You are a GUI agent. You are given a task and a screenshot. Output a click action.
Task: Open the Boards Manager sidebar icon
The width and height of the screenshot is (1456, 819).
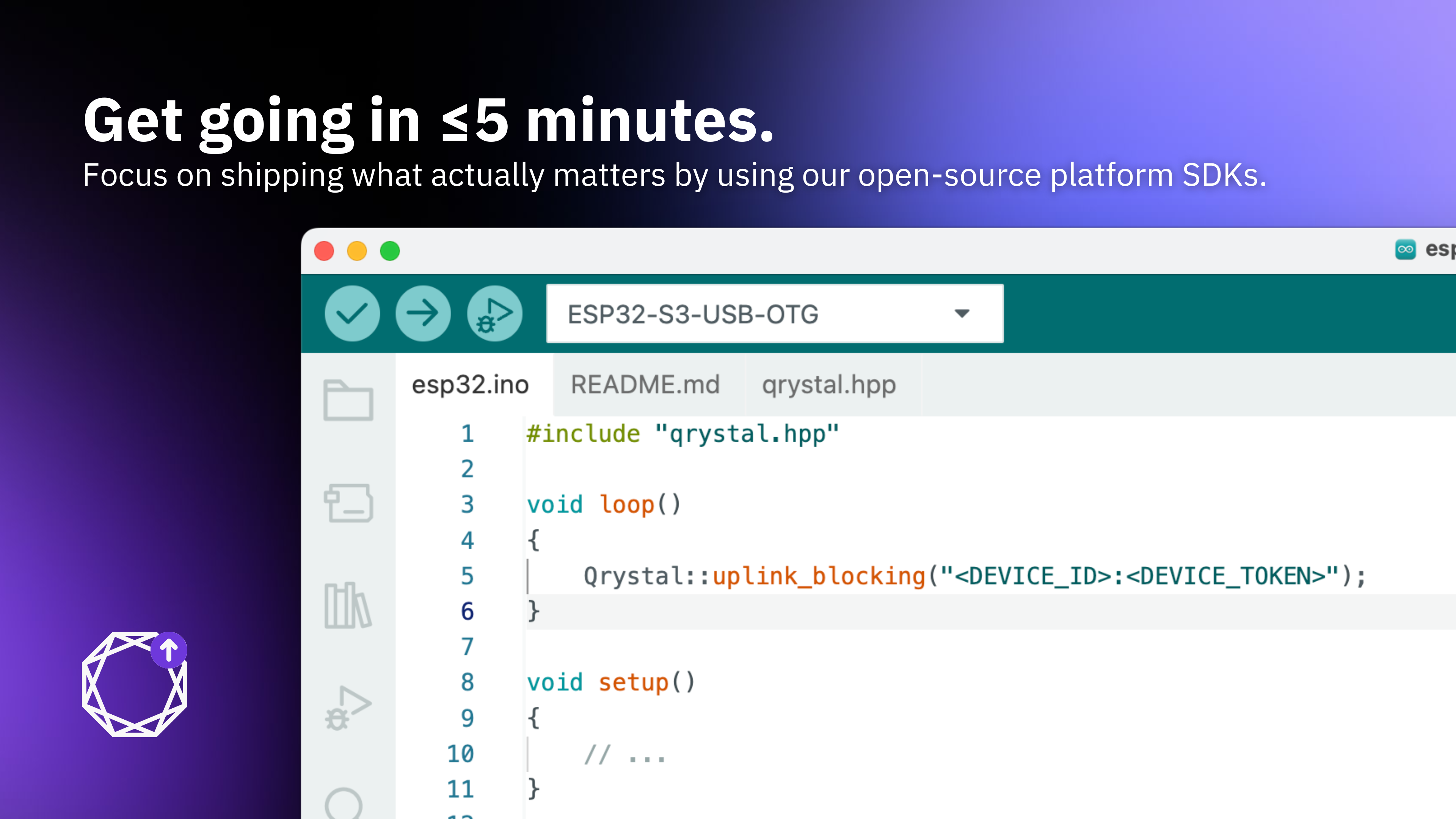(x=348, y=502)
